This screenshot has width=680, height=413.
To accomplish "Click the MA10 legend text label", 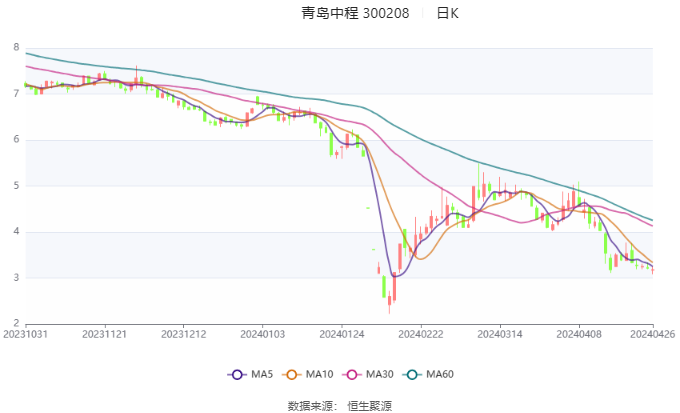I will 320,374.
